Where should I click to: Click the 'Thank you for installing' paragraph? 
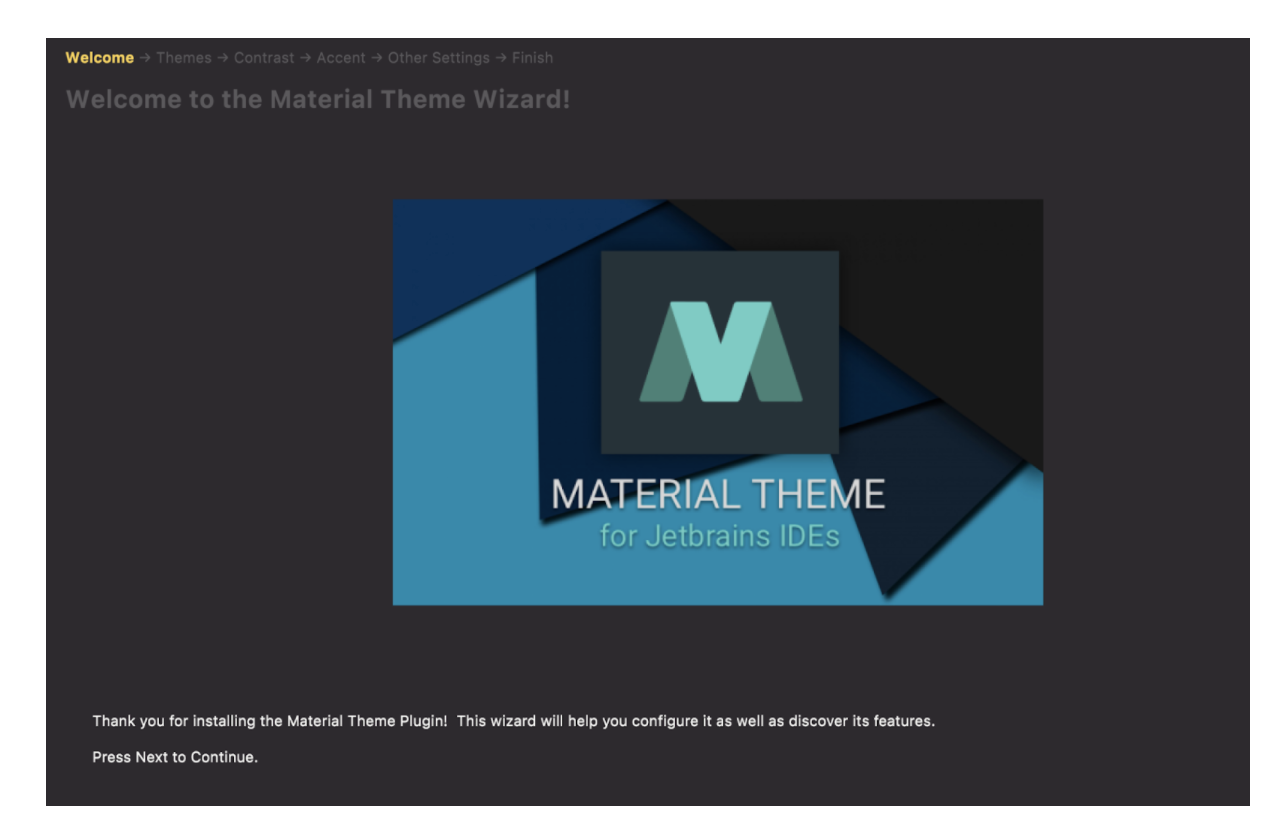tap(513, 721)
